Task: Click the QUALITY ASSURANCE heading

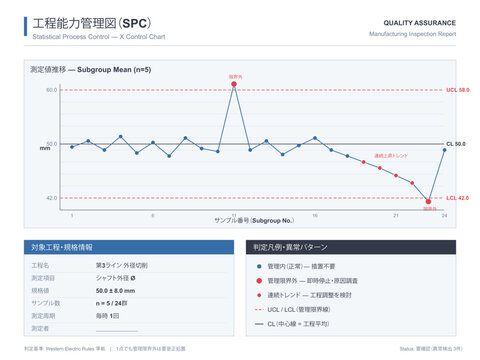Action: click(419, 23)
